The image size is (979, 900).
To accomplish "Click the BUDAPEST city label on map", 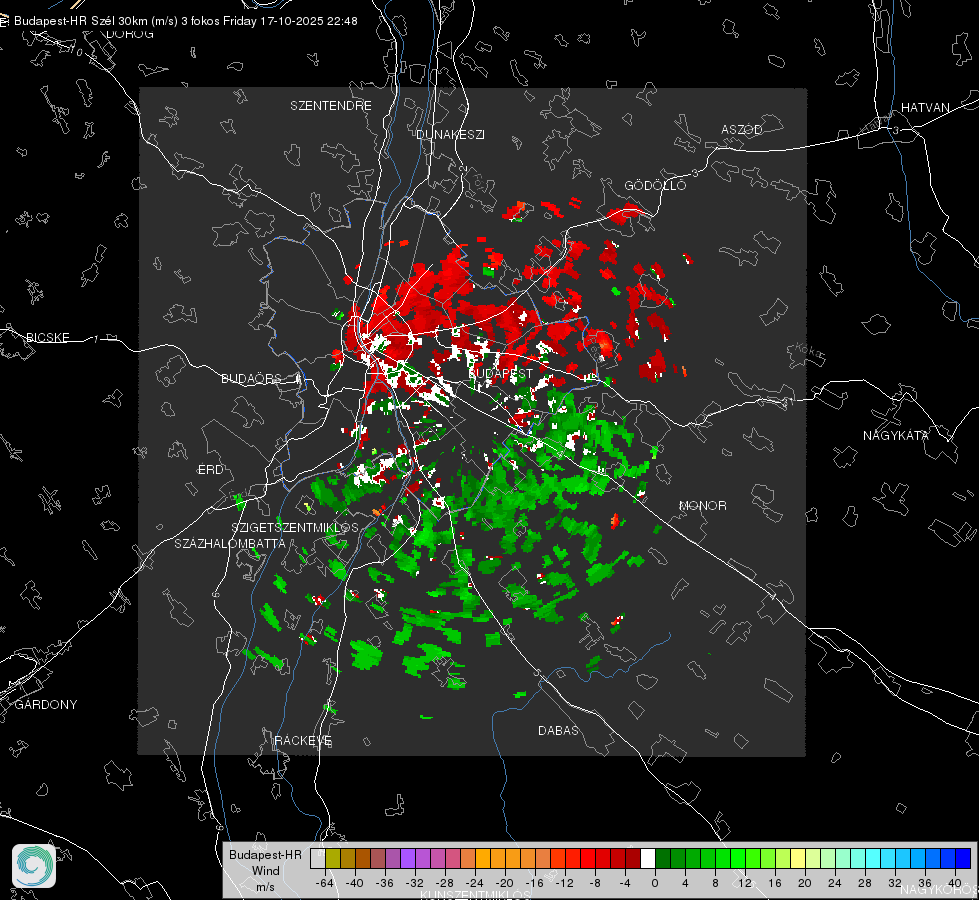I will point(500,373).
